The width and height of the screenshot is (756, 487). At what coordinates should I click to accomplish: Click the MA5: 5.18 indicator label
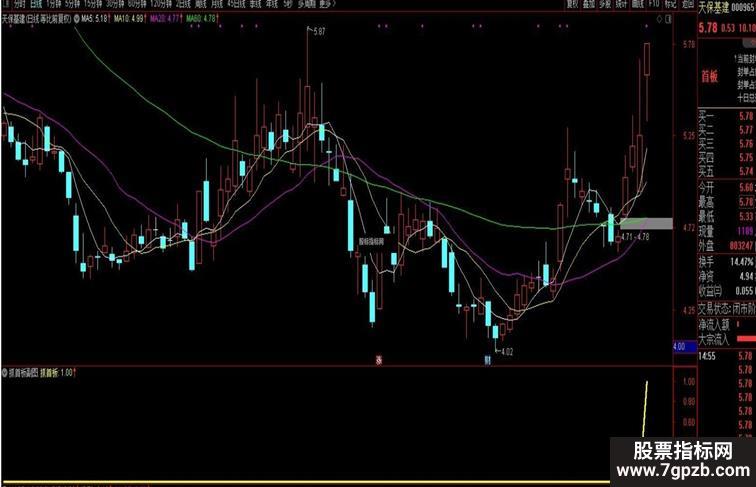click(94, 19)
